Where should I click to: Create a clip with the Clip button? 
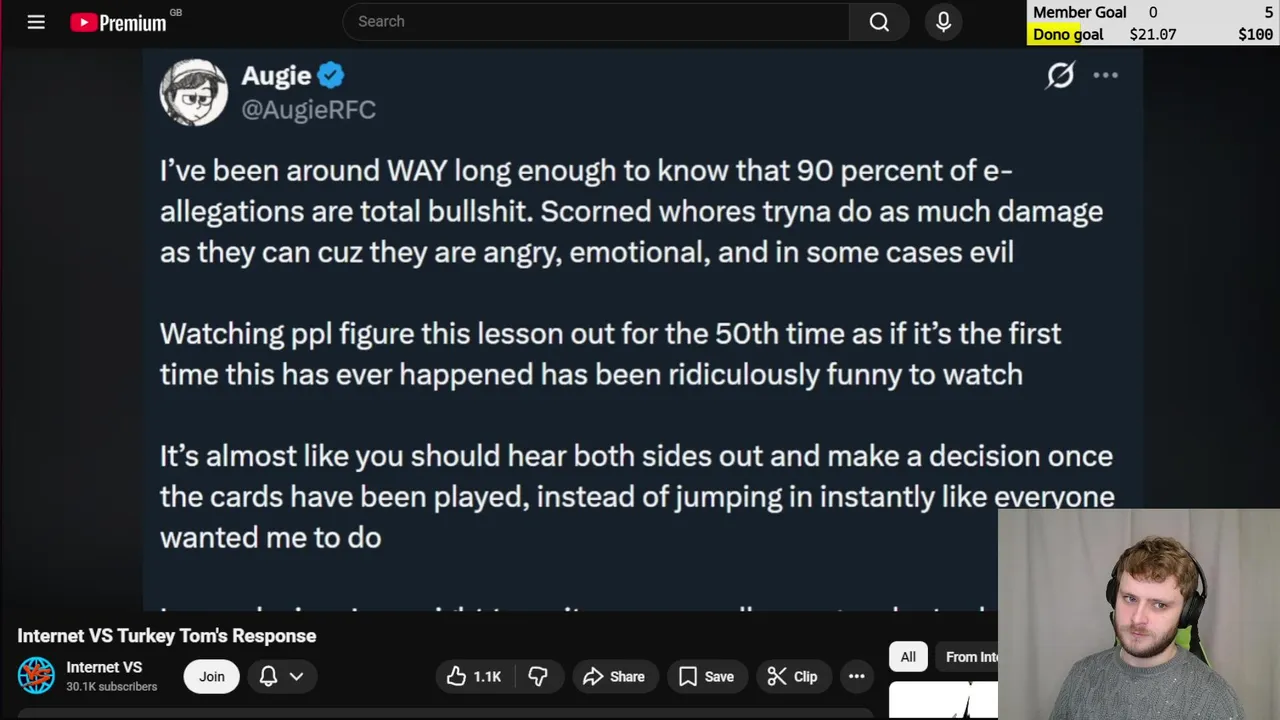pos(792,677)
